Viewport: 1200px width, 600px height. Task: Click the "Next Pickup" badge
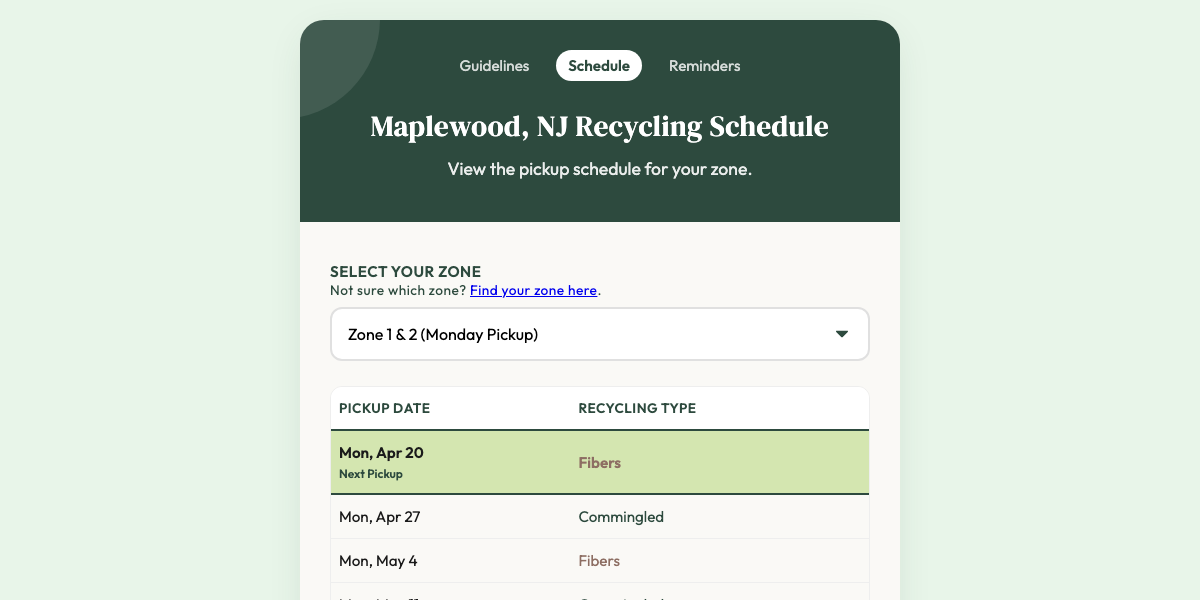[371, 473]
